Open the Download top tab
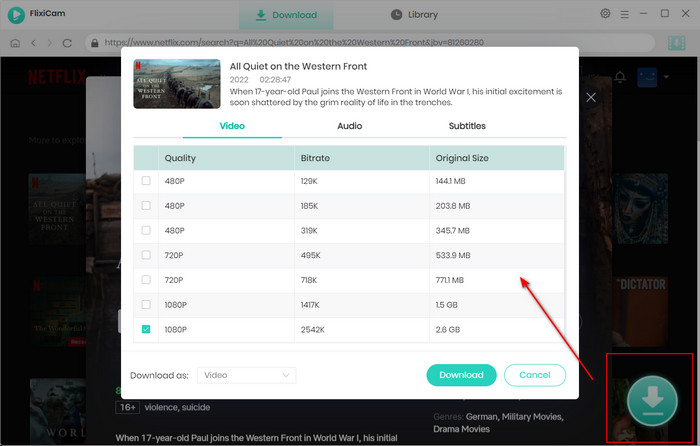 pos(286,15)
